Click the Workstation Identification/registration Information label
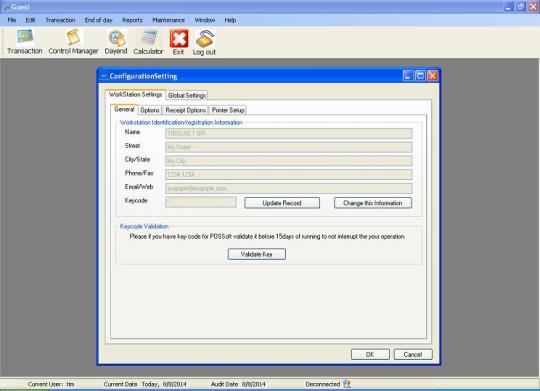Image resolution: width=540 pixels, height=391 pixels. click(181, 123)
